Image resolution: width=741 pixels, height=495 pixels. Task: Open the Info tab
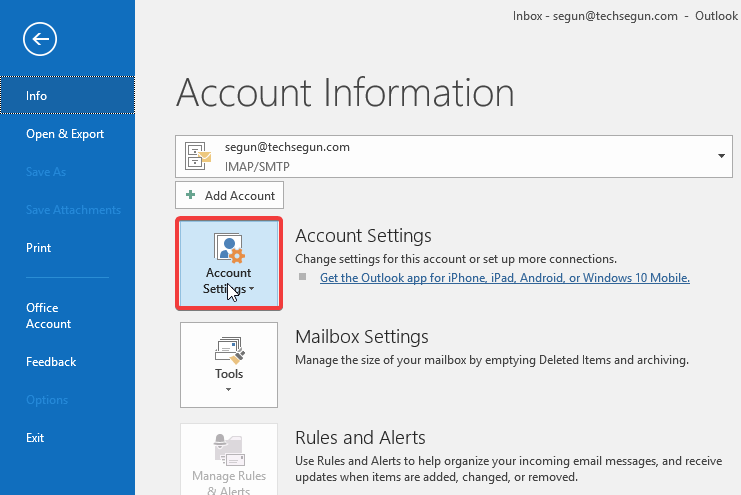point(67,95)
